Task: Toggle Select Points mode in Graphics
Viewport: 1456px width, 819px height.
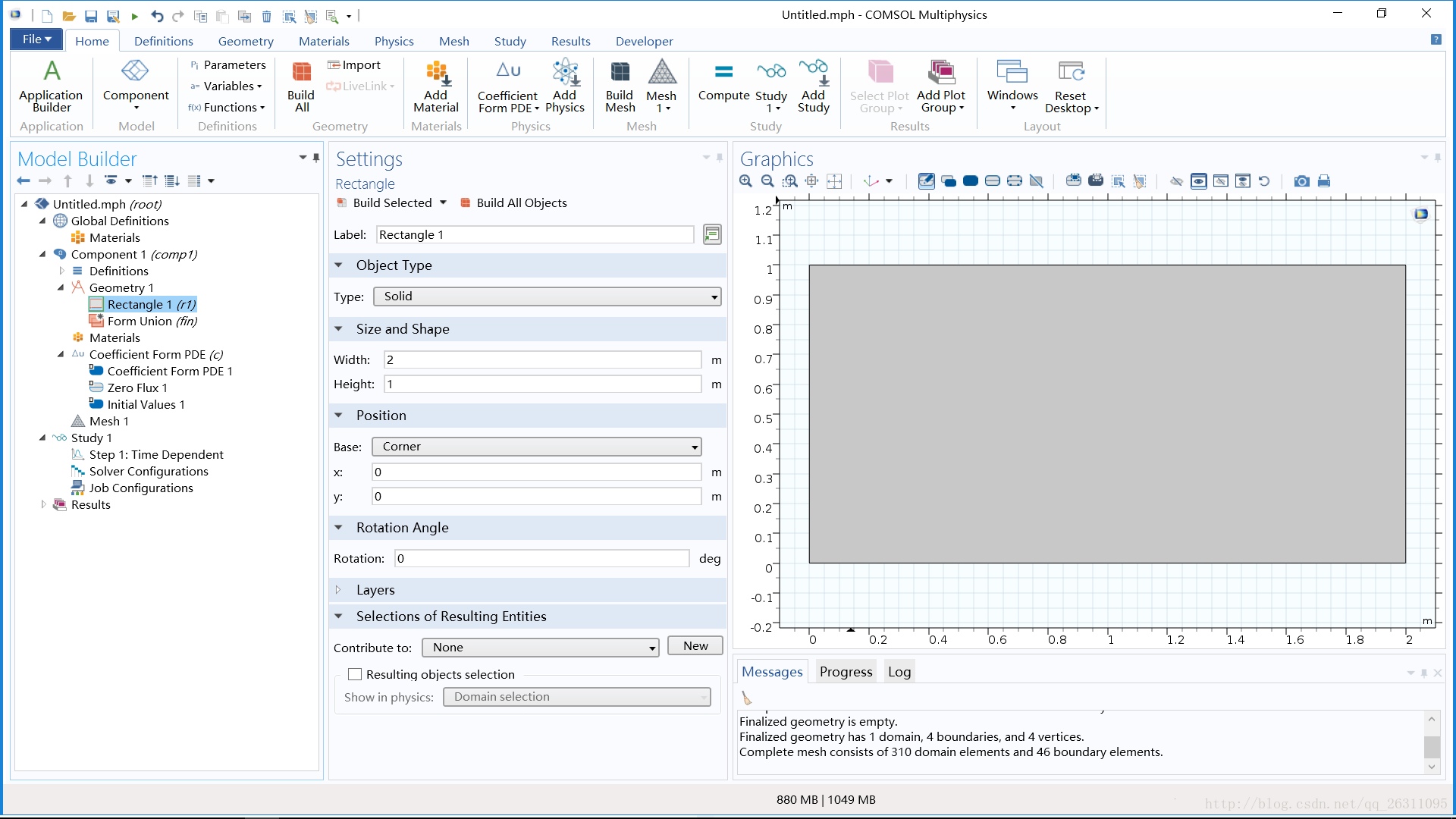Action: pyautogui.click(x=1014, y=181)
